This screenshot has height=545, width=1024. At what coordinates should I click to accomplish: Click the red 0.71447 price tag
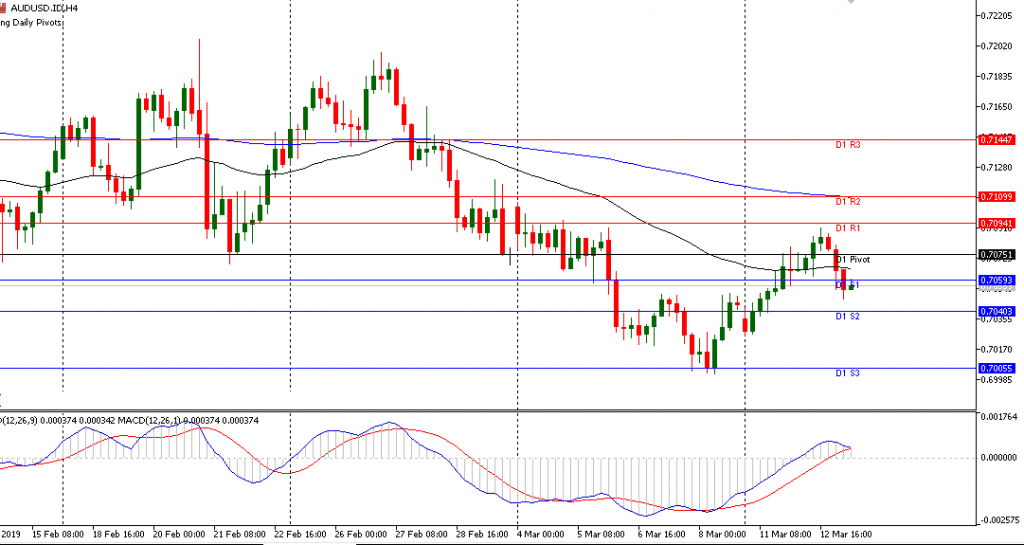[x=998, y=140]
